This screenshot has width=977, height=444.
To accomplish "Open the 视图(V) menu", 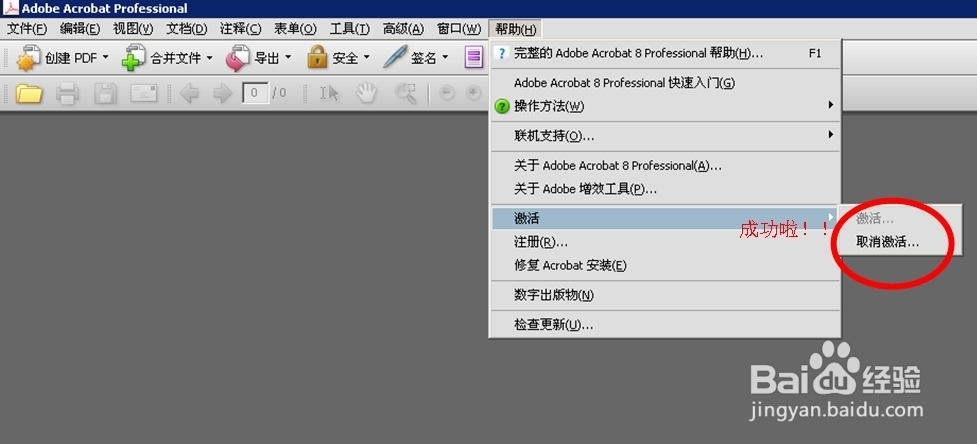I will pyautogui.click(x=133, y=29).
